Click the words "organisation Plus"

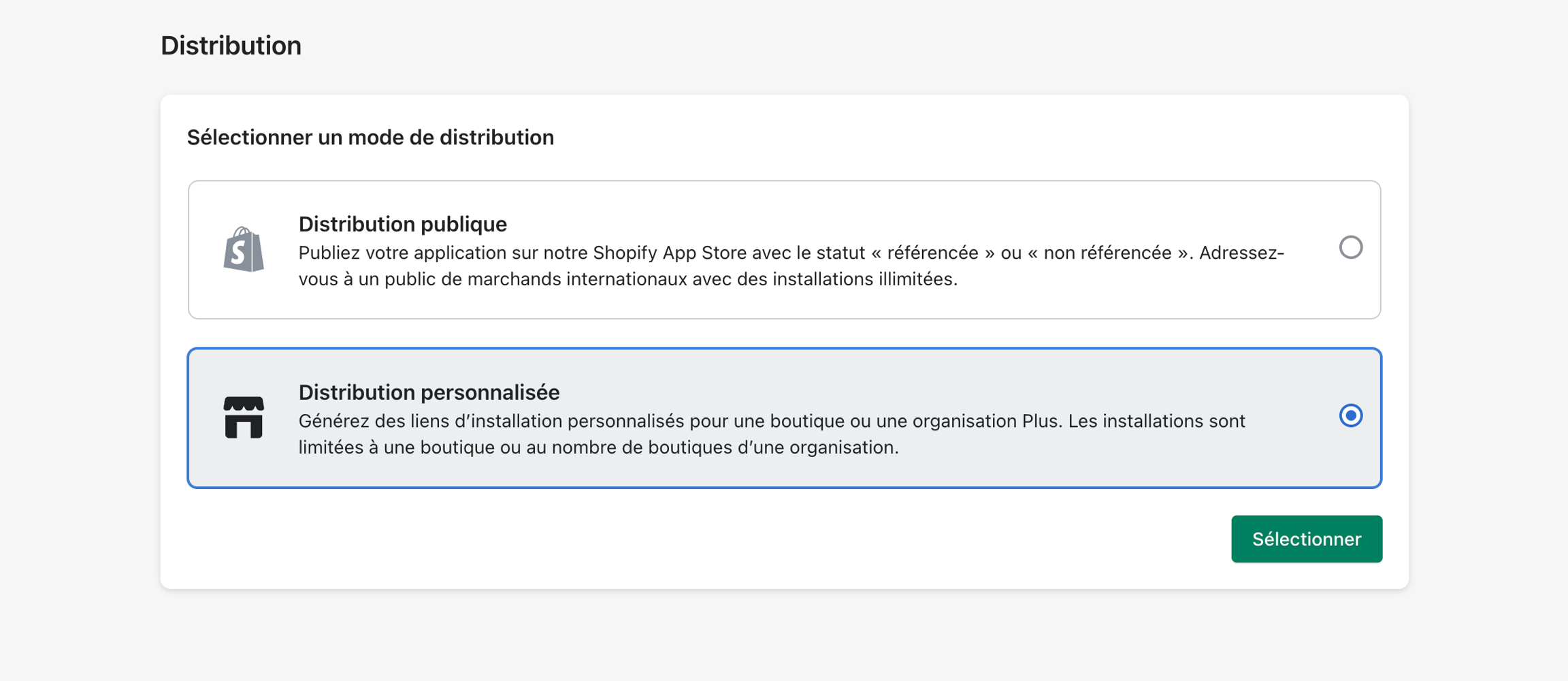tap(986, 421)
